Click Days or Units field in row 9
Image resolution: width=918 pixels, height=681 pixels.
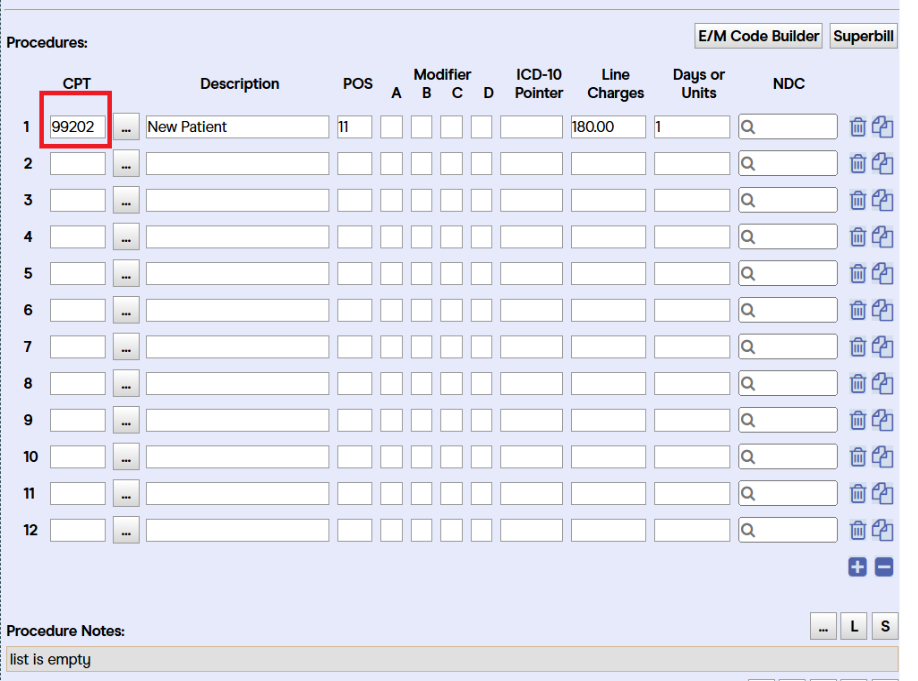point(692,420)
